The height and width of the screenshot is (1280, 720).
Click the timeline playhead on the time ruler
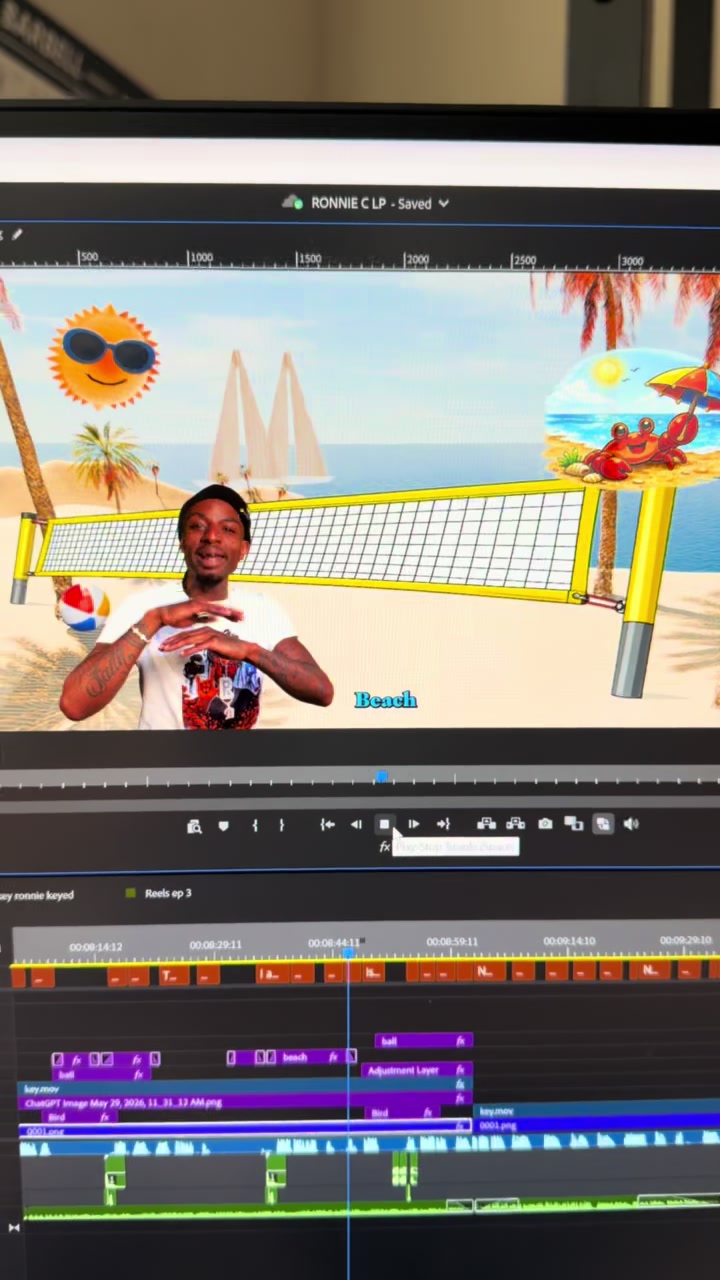[x=348, y=953]
